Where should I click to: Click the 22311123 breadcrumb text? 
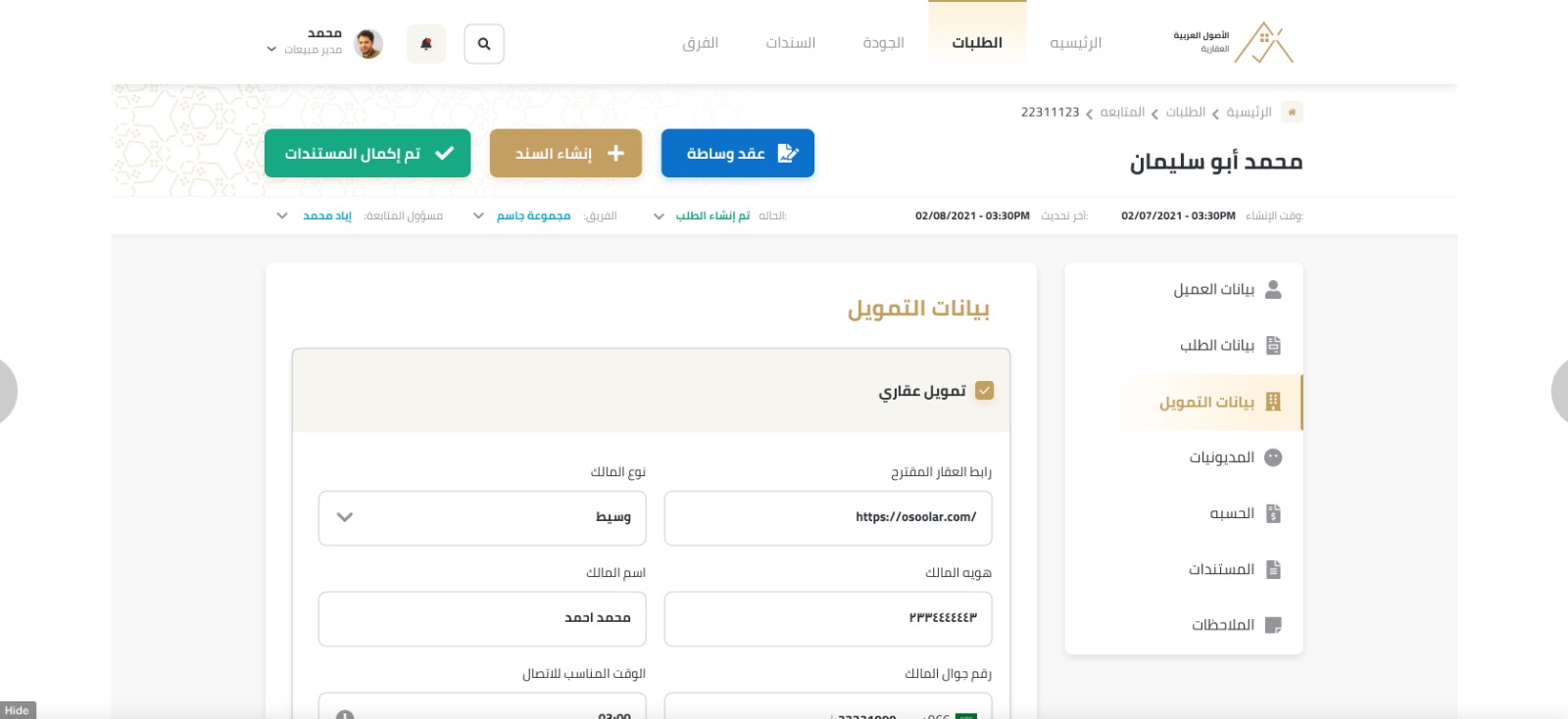pyautogui.click(x=1050, y=113)
